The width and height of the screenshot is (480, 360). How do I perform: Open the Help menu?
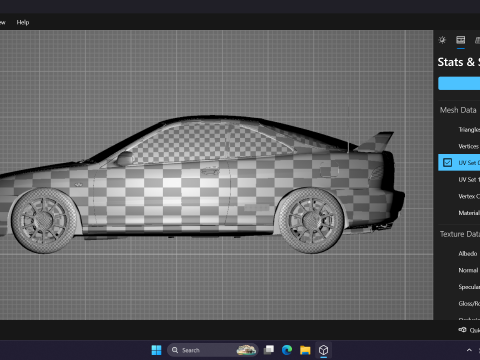click(x=23, y=22)
